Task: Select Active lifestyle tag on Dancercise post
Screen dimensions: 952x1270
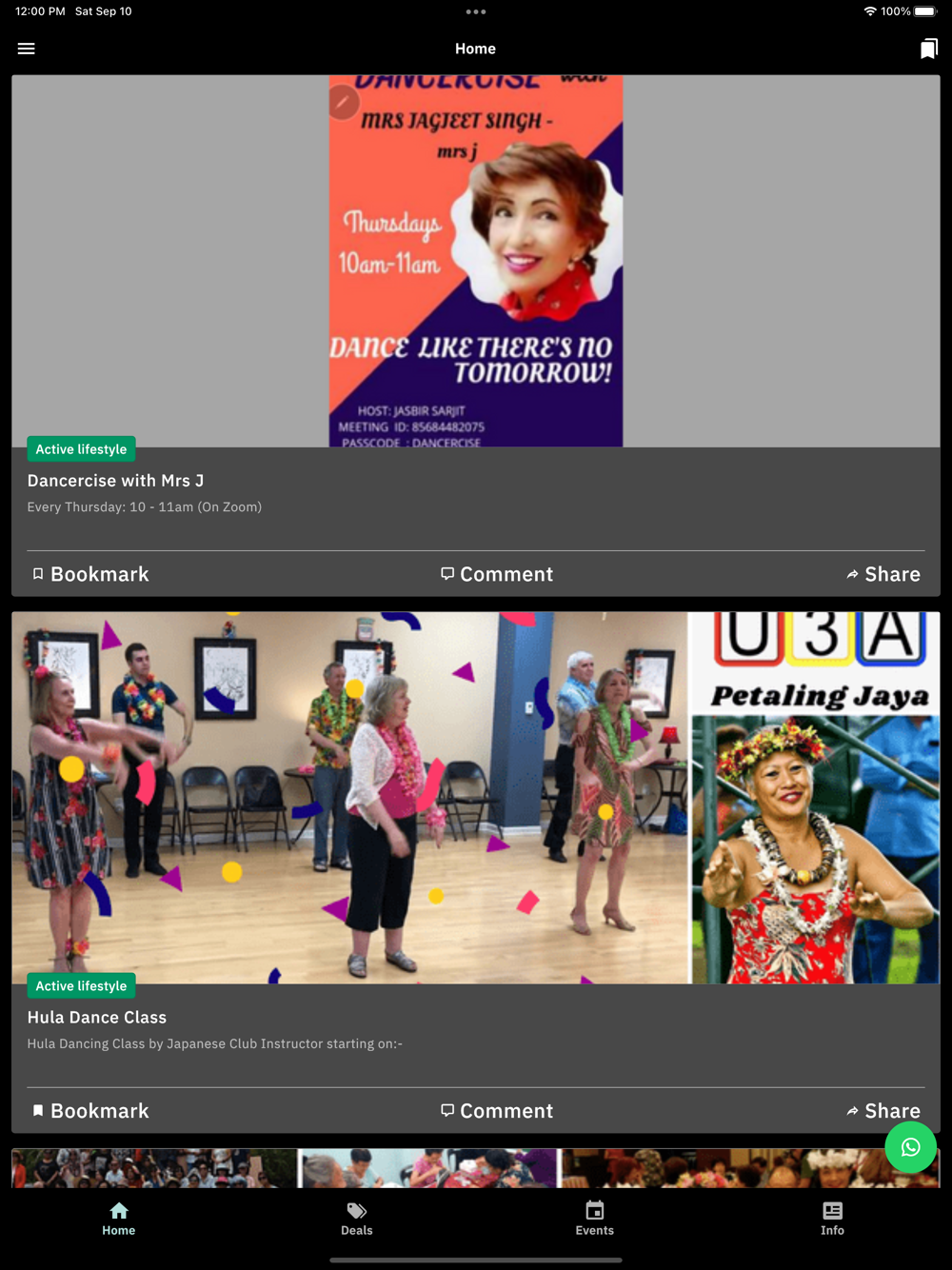Action: coord(81,449)
